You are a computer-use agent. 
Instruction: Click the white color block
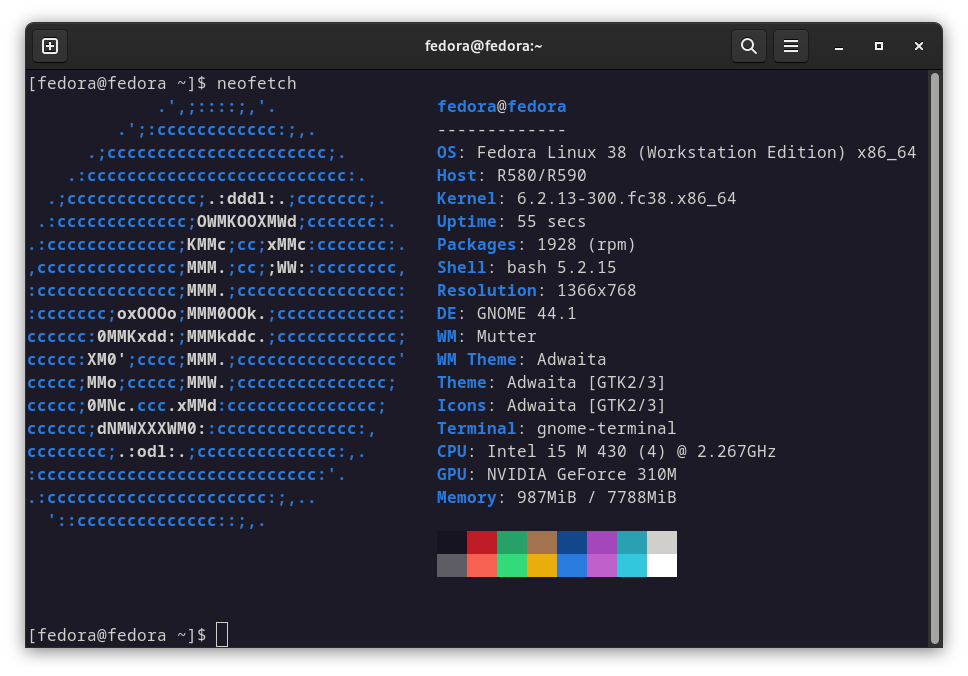coord(662,565)
